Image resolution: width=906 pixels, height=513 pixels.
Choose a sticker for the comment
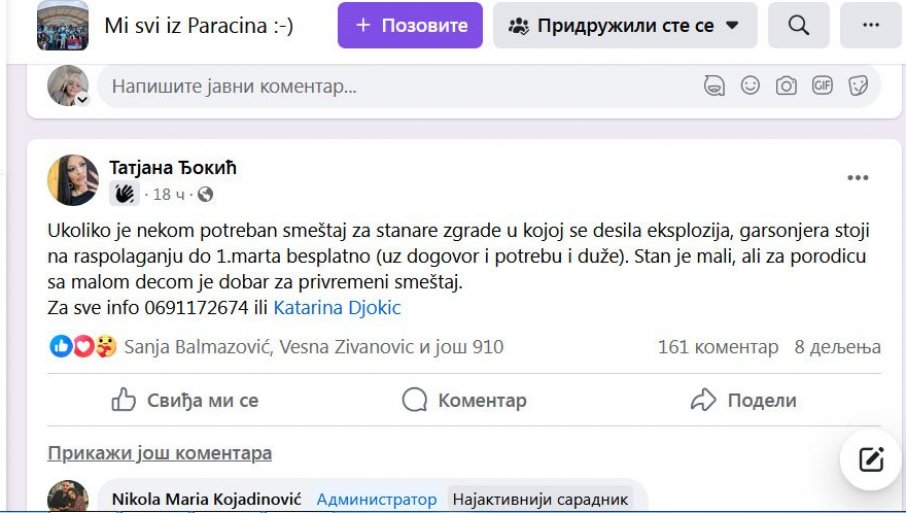858,86
